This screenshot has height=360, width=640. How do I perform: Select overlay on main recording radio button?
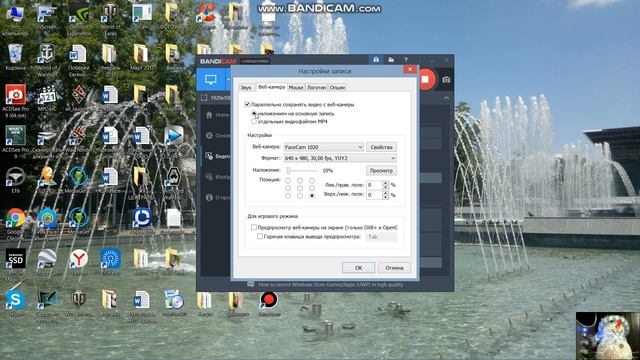254,113
